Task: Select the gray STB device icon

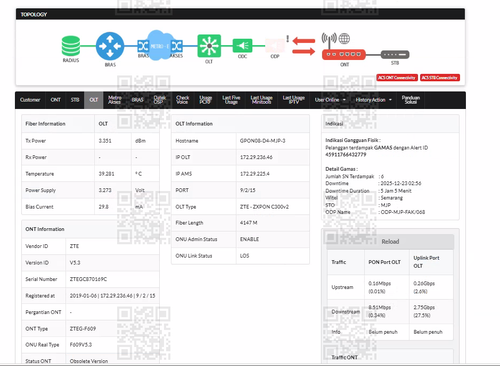Action: click(x=395, y=54)
